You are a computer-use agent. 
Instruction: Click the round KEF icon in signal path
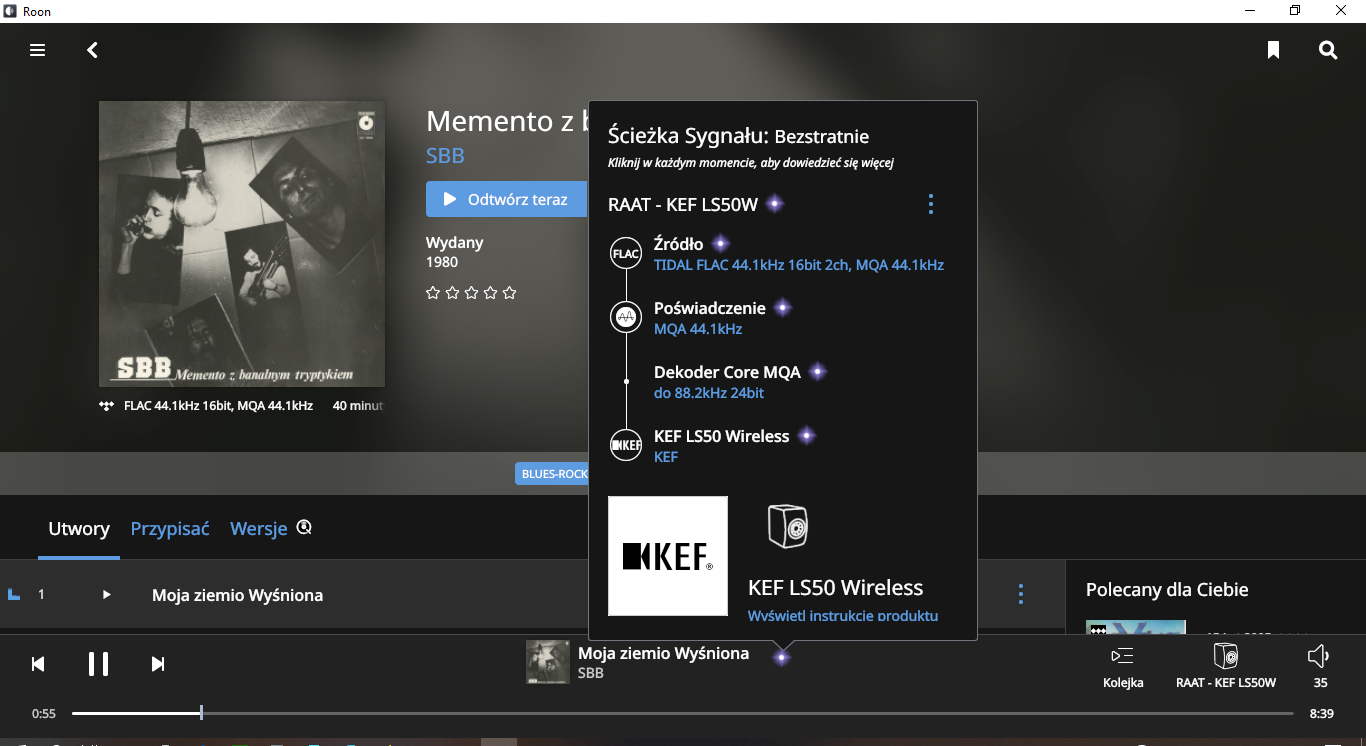click(626, 445)
